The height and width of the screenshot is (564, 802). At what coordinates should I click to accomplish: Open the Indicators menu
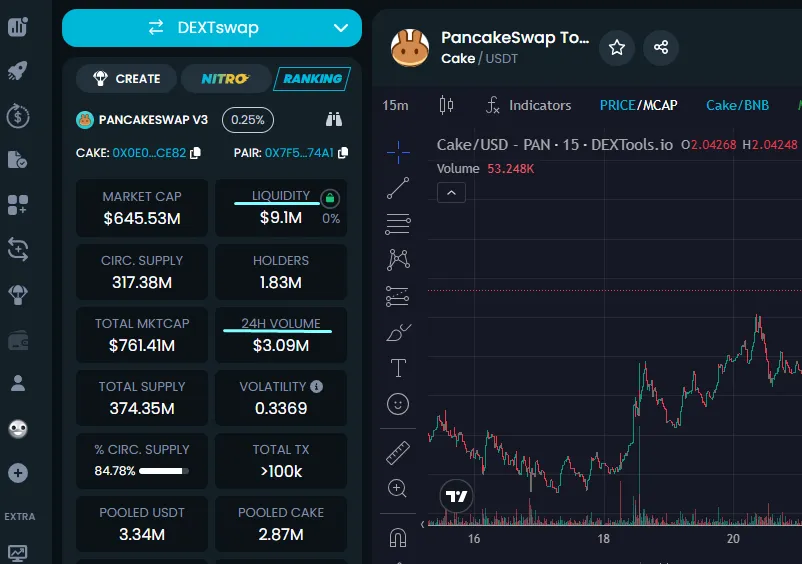(528, 105)
